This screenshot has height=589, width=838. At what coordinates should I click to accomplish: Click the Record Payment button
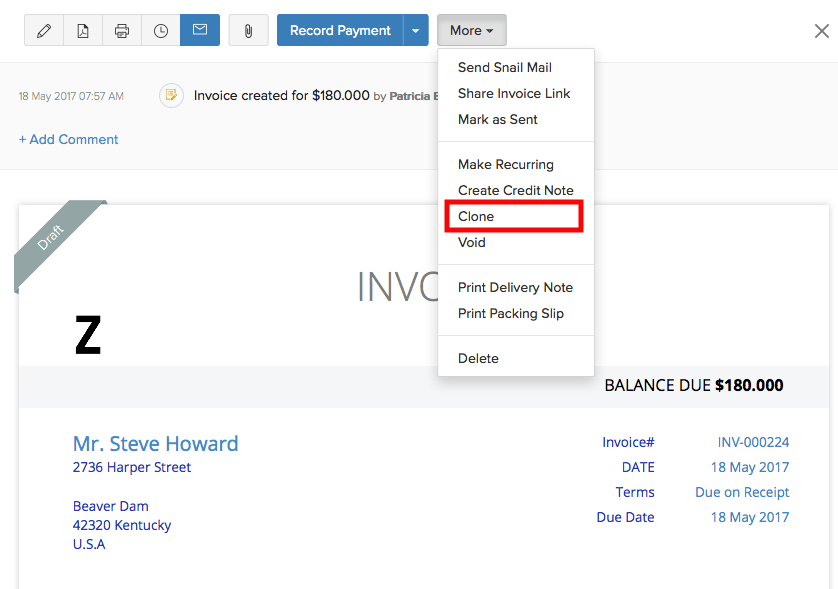[x=339, y=30]
